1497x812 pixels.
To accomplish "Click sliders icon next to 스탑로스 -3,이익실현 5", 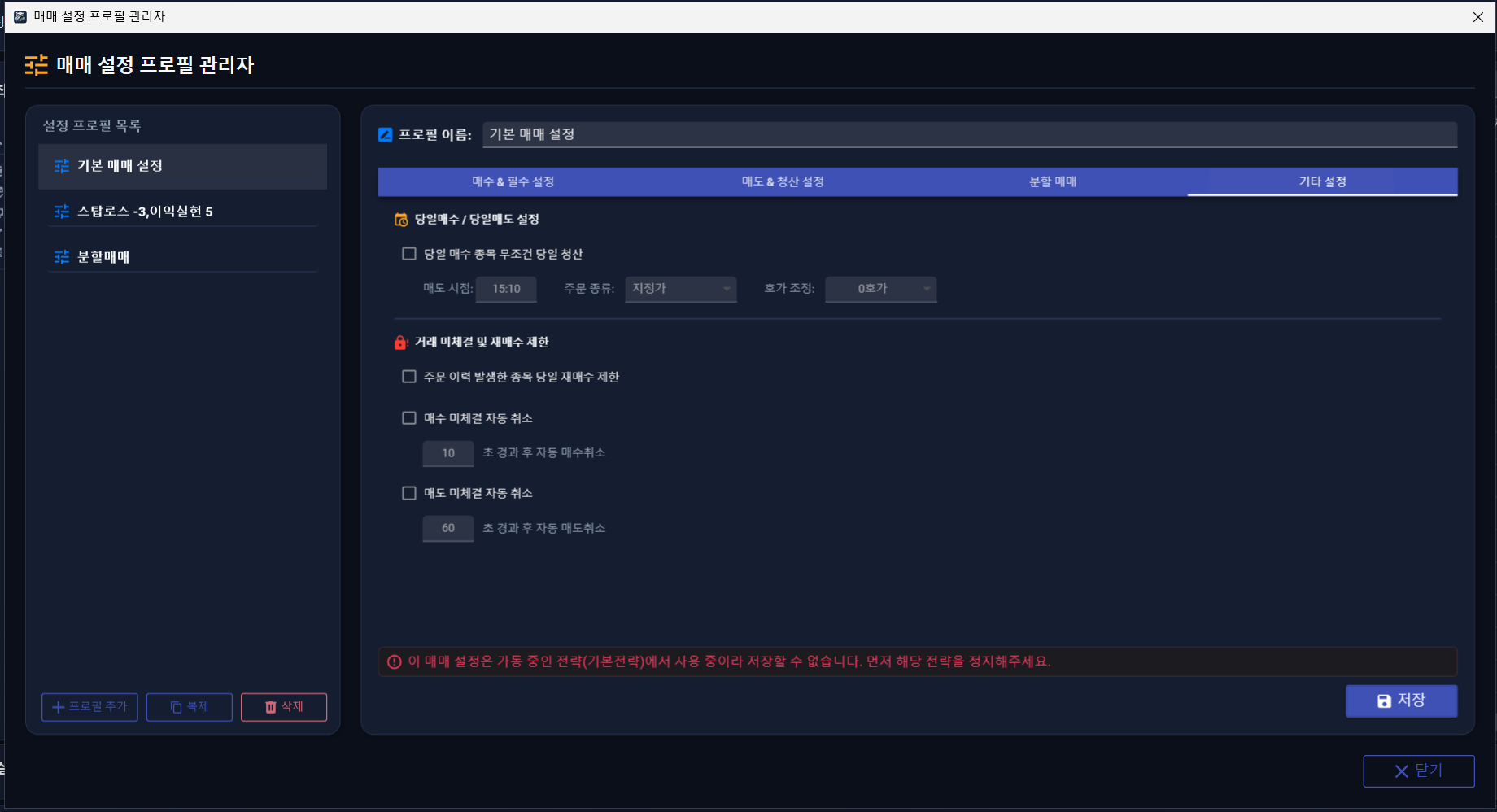I will click(x=62, y=212).
